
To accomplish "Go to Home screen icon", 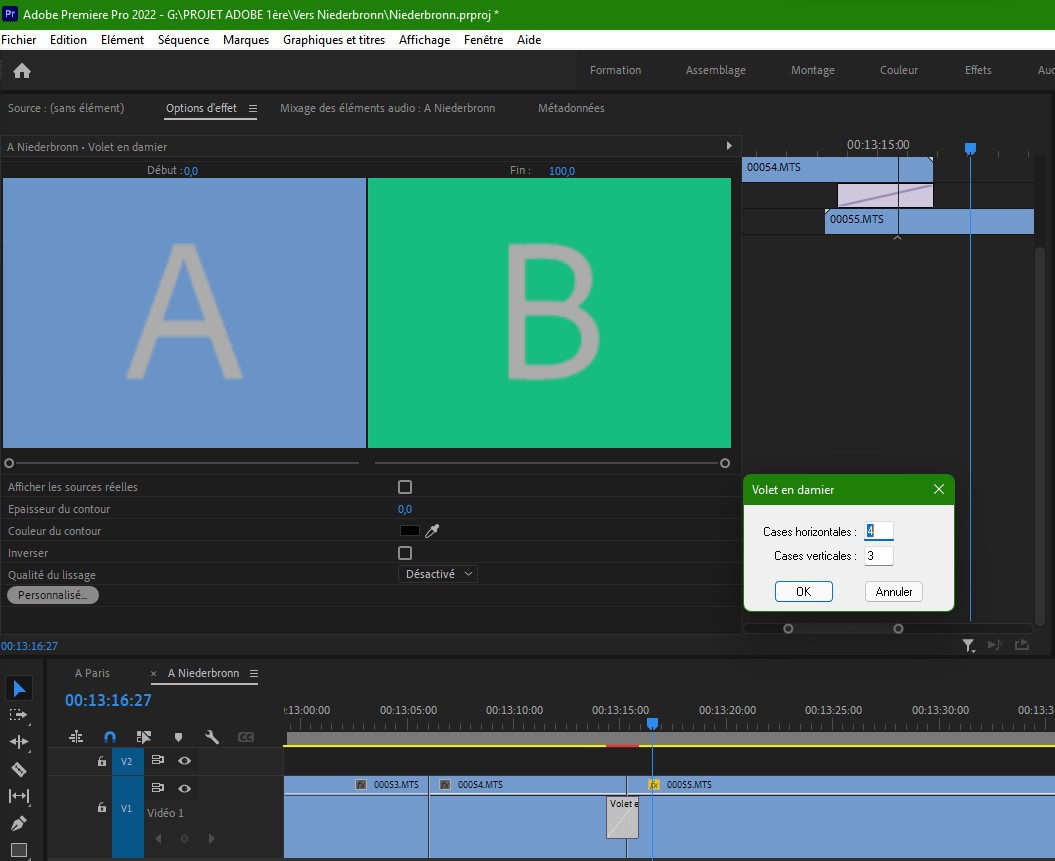I will [x=22, y=70].
